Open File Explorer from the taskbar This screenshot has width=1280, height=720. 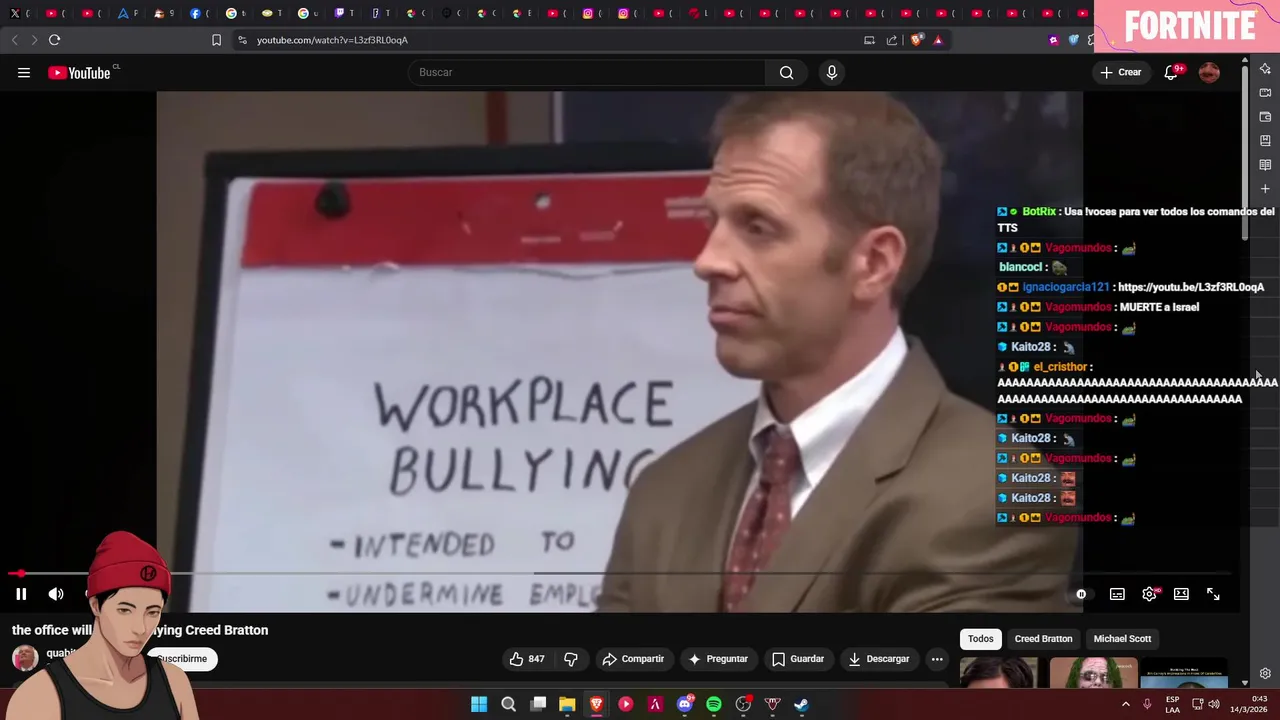click(x=567, y=704)
